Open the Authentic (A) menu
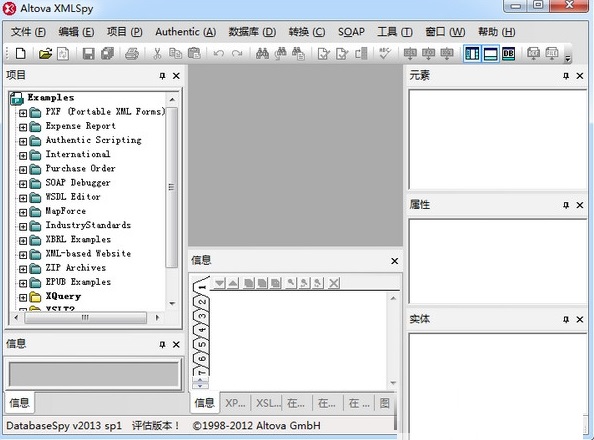This screenshot has width=594, height=440. tap(185, 32)
